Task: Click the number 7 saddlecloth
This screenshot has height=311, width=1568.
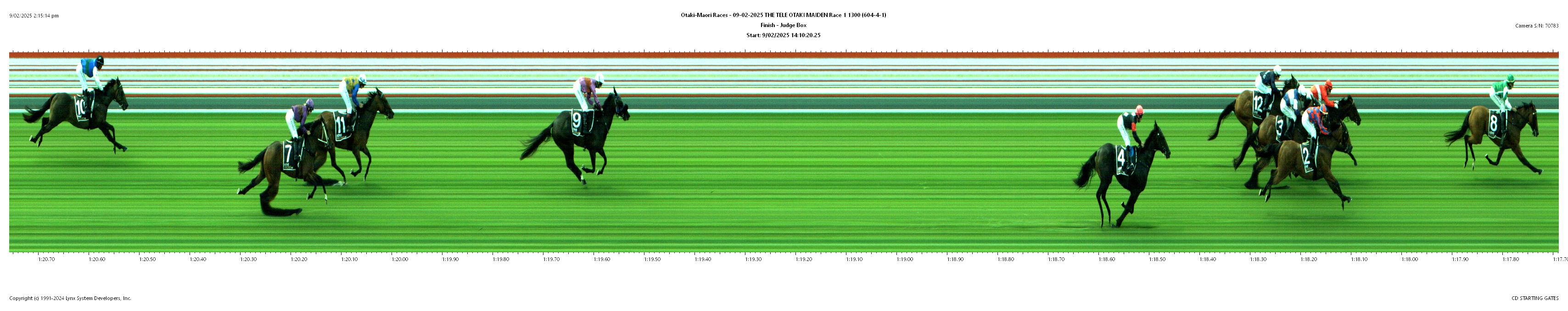Action: coord(289,151)
